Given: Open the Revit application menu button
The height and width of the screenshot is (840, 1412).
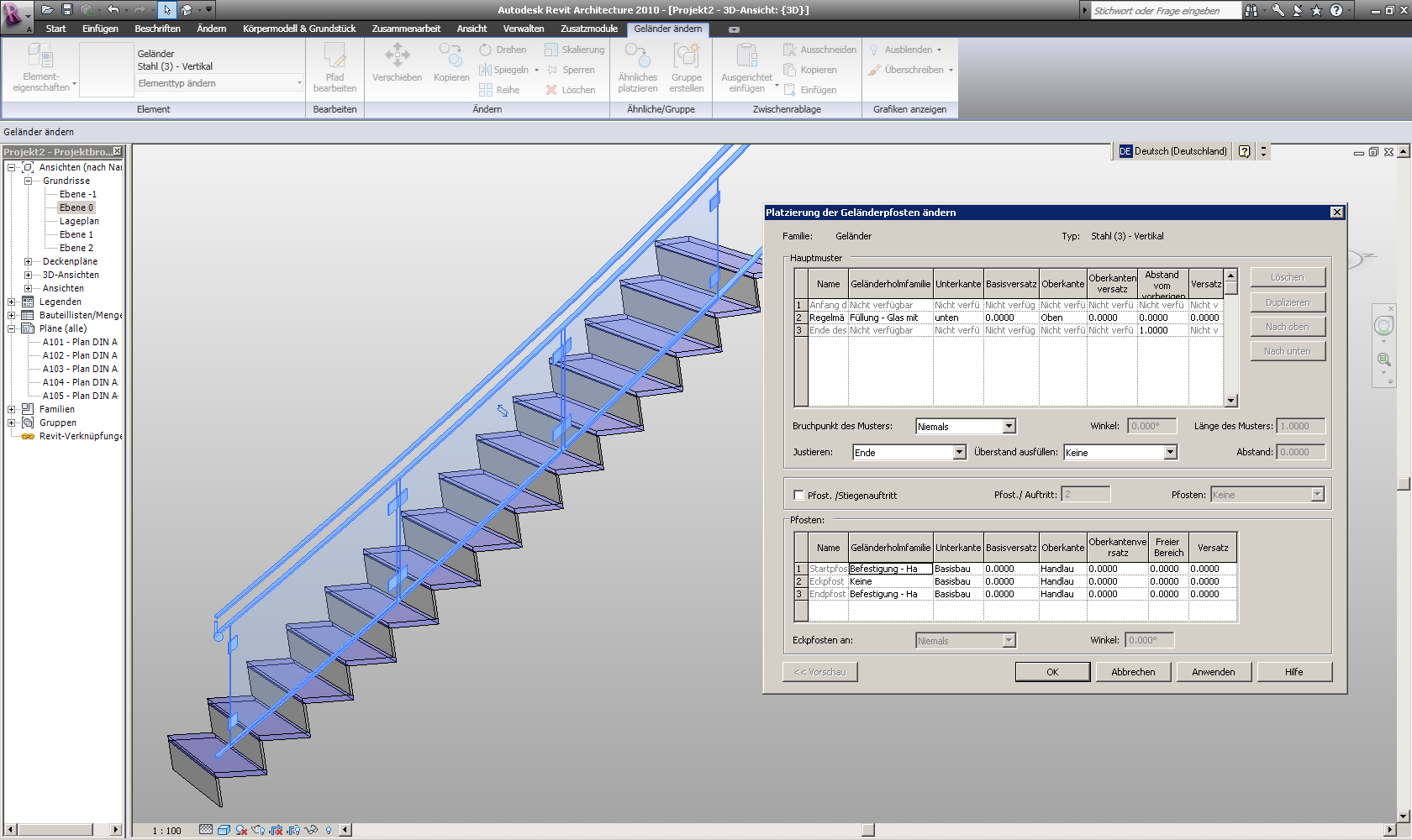Looking at the screenshot, I should pos(16,15).
